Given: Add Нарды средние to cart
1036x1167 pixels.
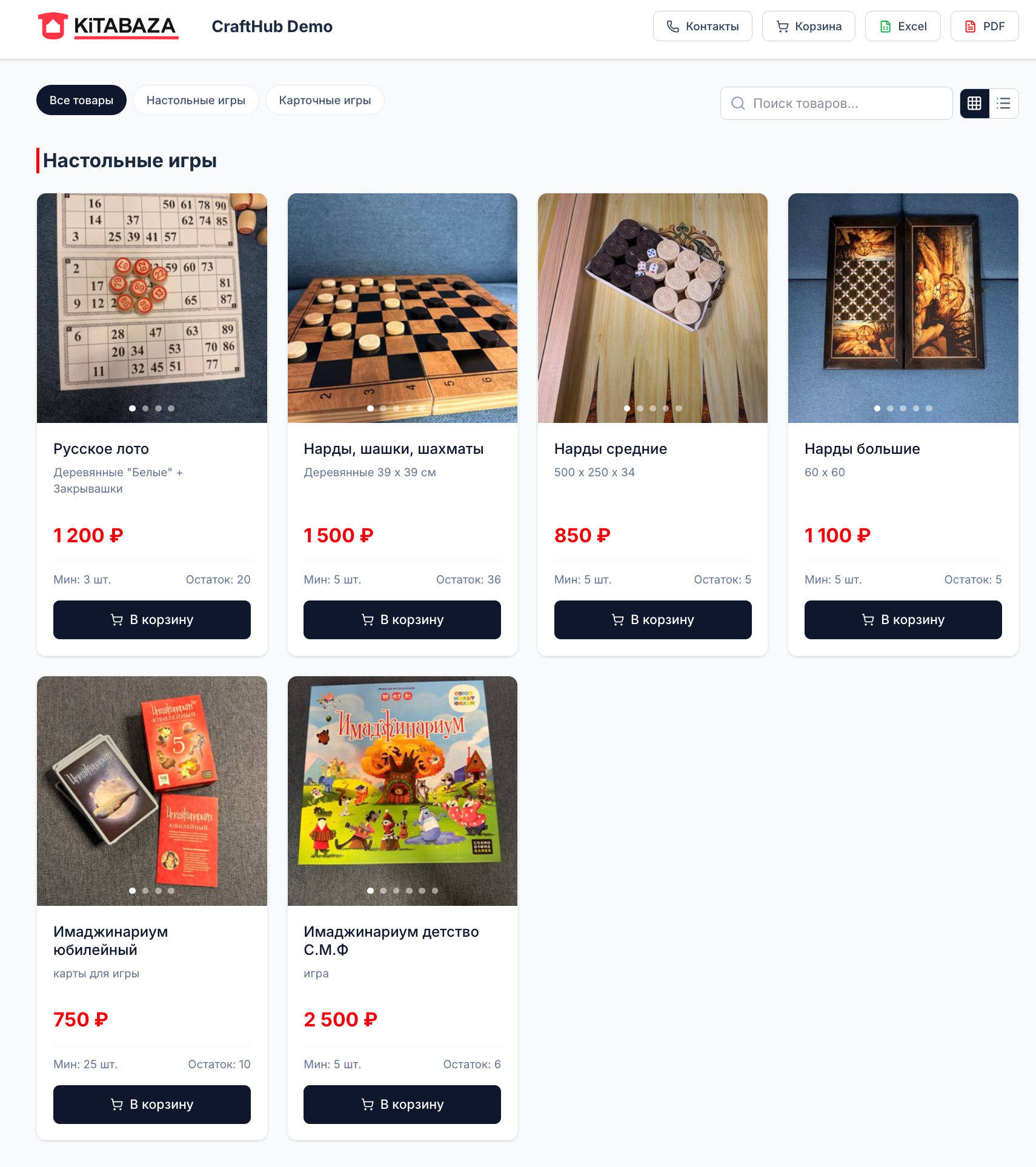Looking at the screenshot, I should pyautogui.click(x=652, y=620).
